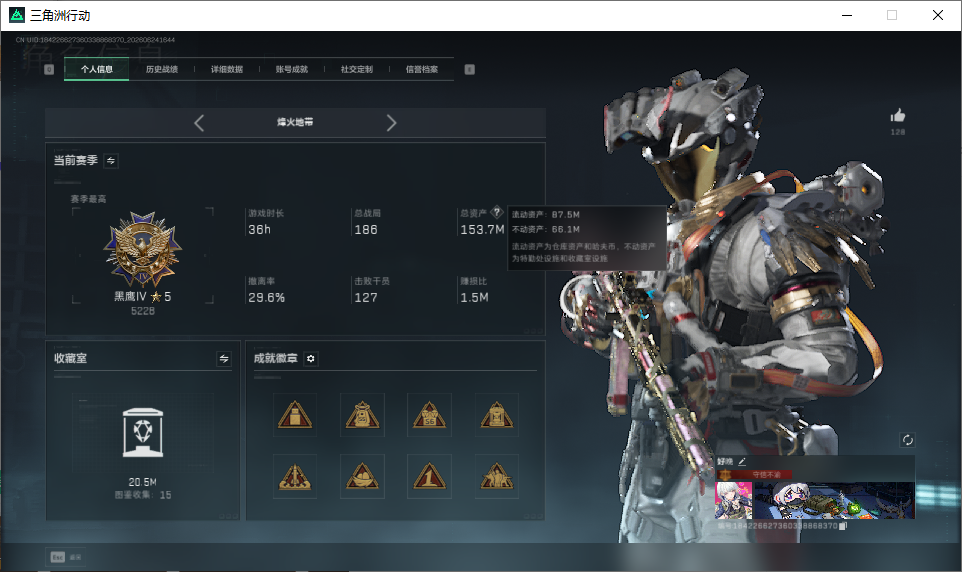Click the rank score 5228
The image size is (962, 572).
[x=143, y=312]
